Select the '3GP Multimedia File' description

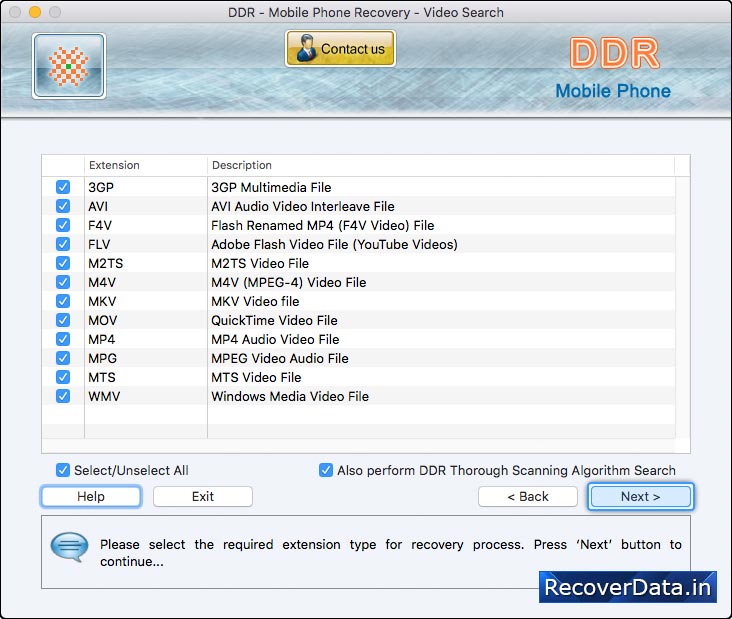click(271, 187)
